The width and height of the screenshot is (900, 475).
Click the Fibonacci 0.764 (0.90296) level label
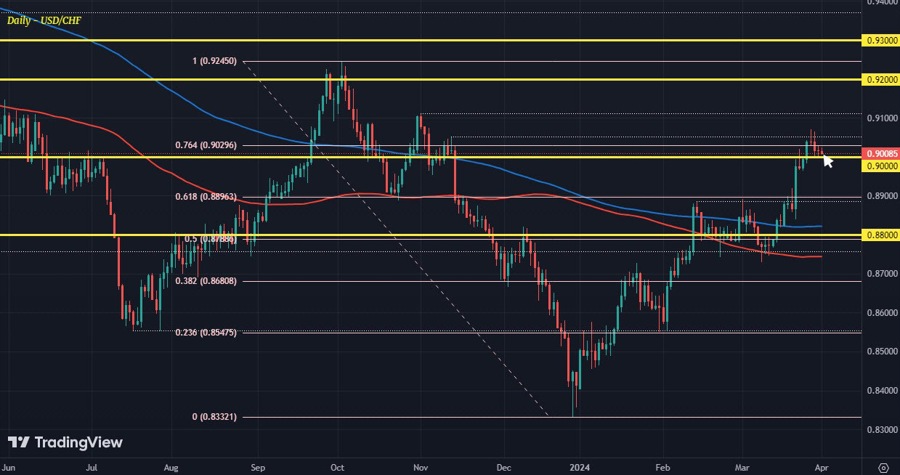[x=206, y=145]
